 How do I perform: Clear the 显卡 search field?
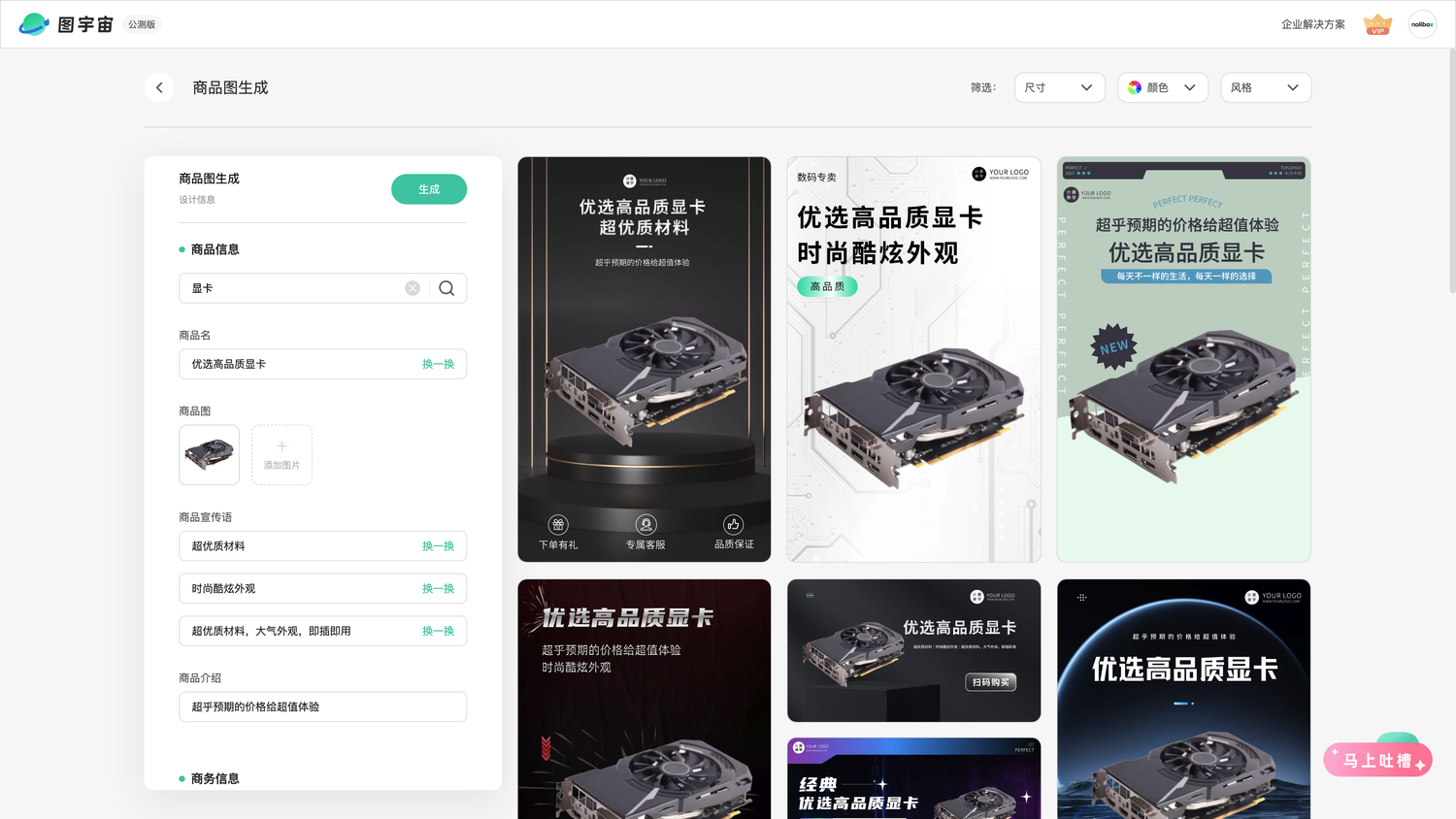point(413,288)
